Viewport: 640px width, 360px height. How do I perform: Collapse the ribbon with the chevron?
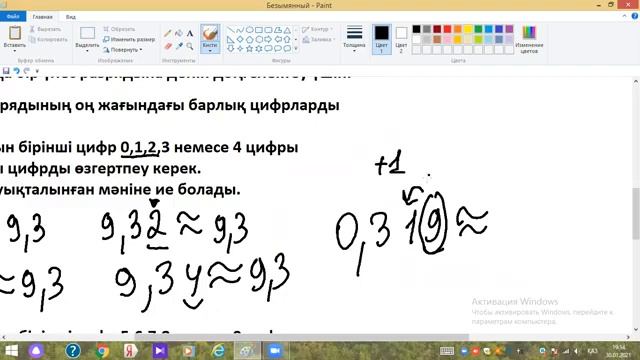pos(624,16)
